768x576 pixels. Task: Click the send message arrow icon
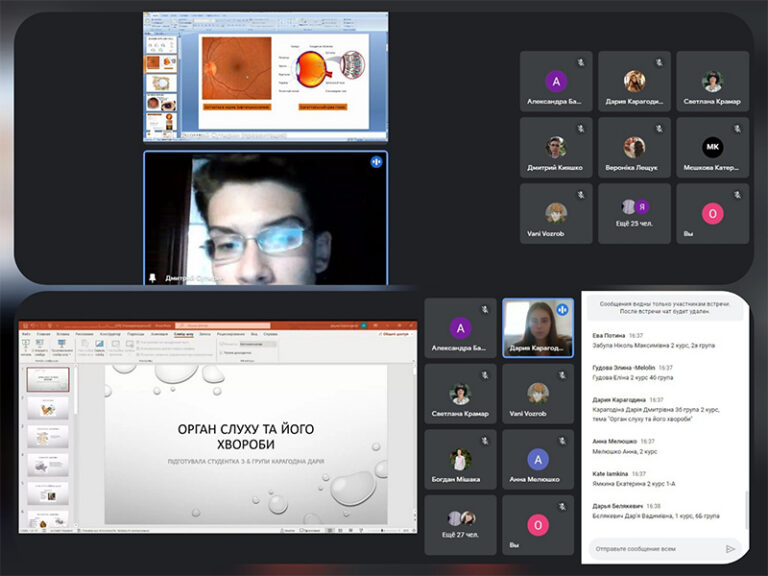point(731,548)
